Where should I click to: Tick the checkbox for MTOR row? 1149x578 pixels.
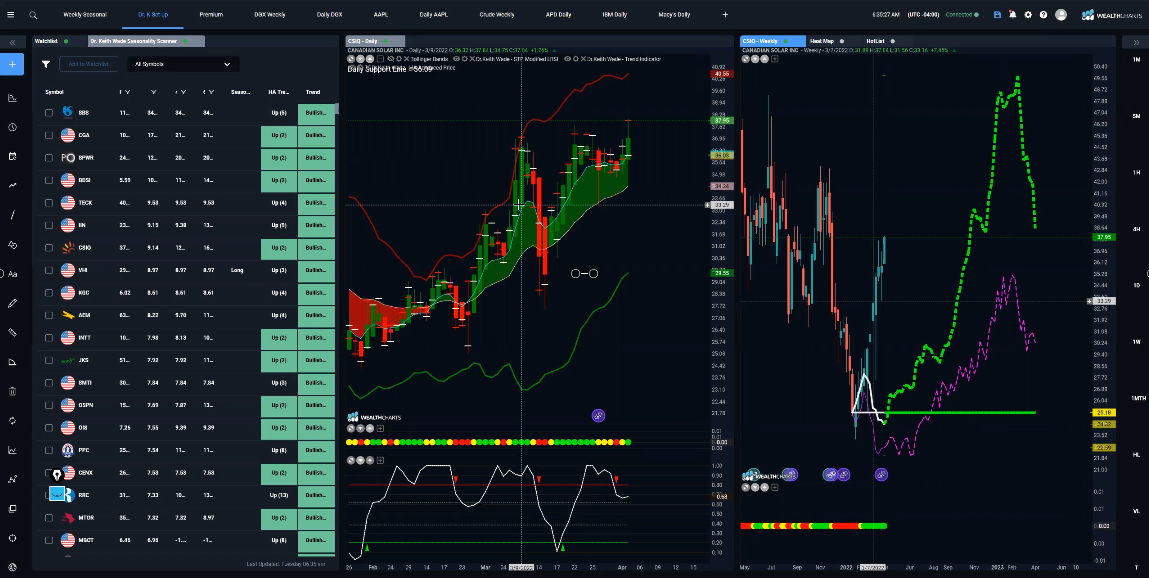[49, 518]
